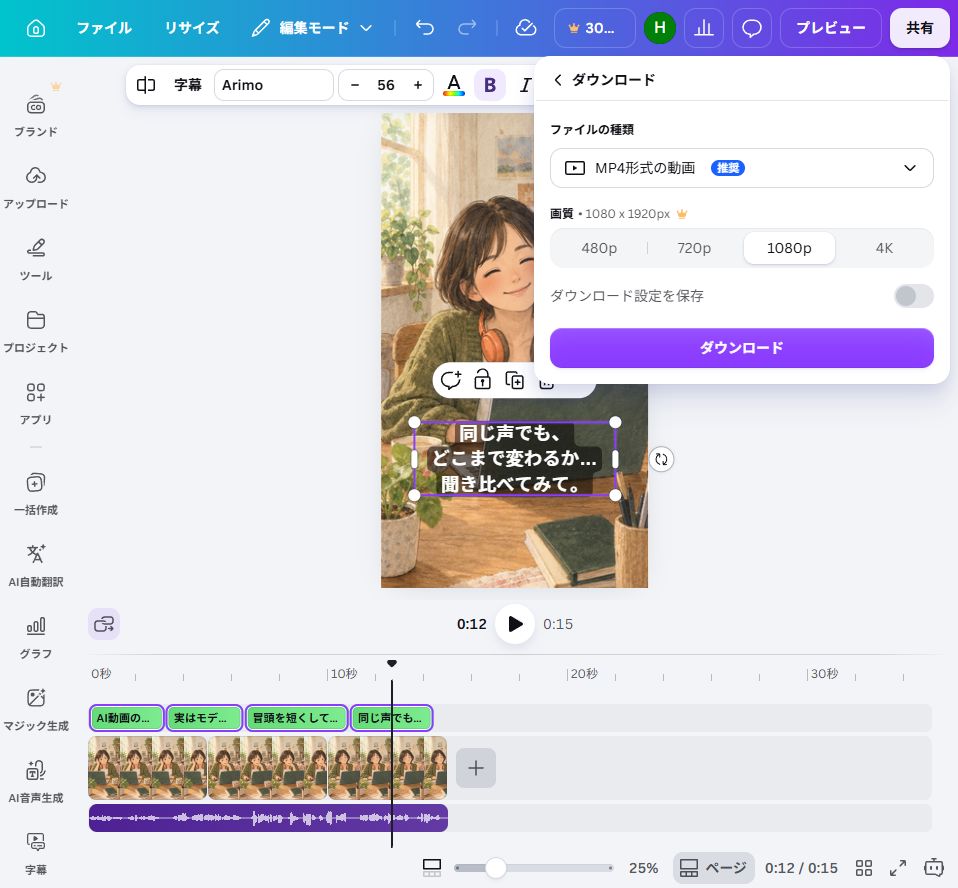Select caption clip 冒頭を短くして...
The width and height of the screenshot is (958, 888).
click(x=297, y=717)
